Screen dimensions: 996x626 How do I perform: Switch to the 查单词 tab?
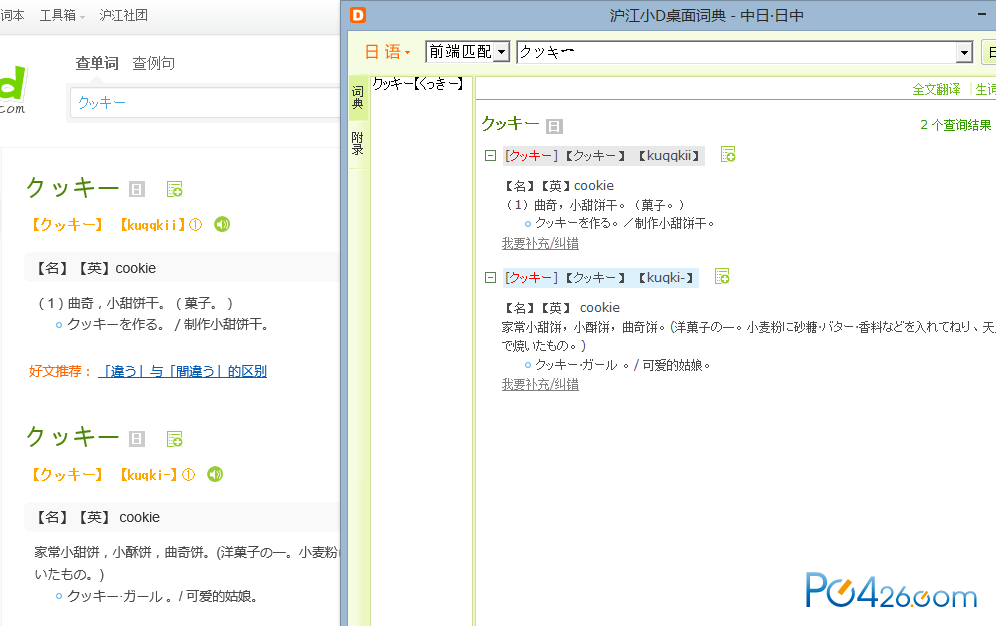[97, 63]
